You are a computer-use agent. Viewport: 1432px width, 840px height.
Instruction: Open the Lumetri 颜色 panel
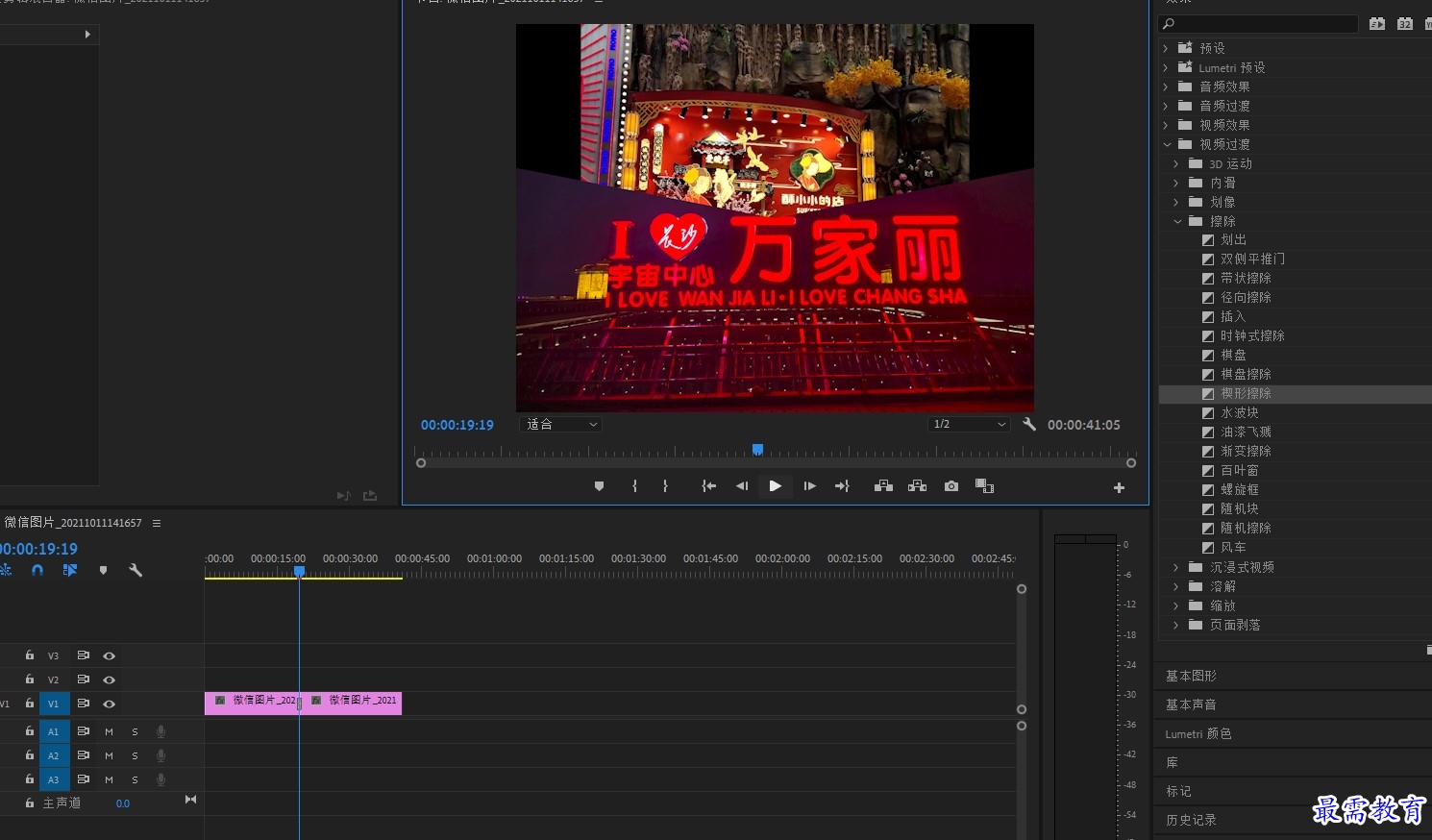[1197, 733]
